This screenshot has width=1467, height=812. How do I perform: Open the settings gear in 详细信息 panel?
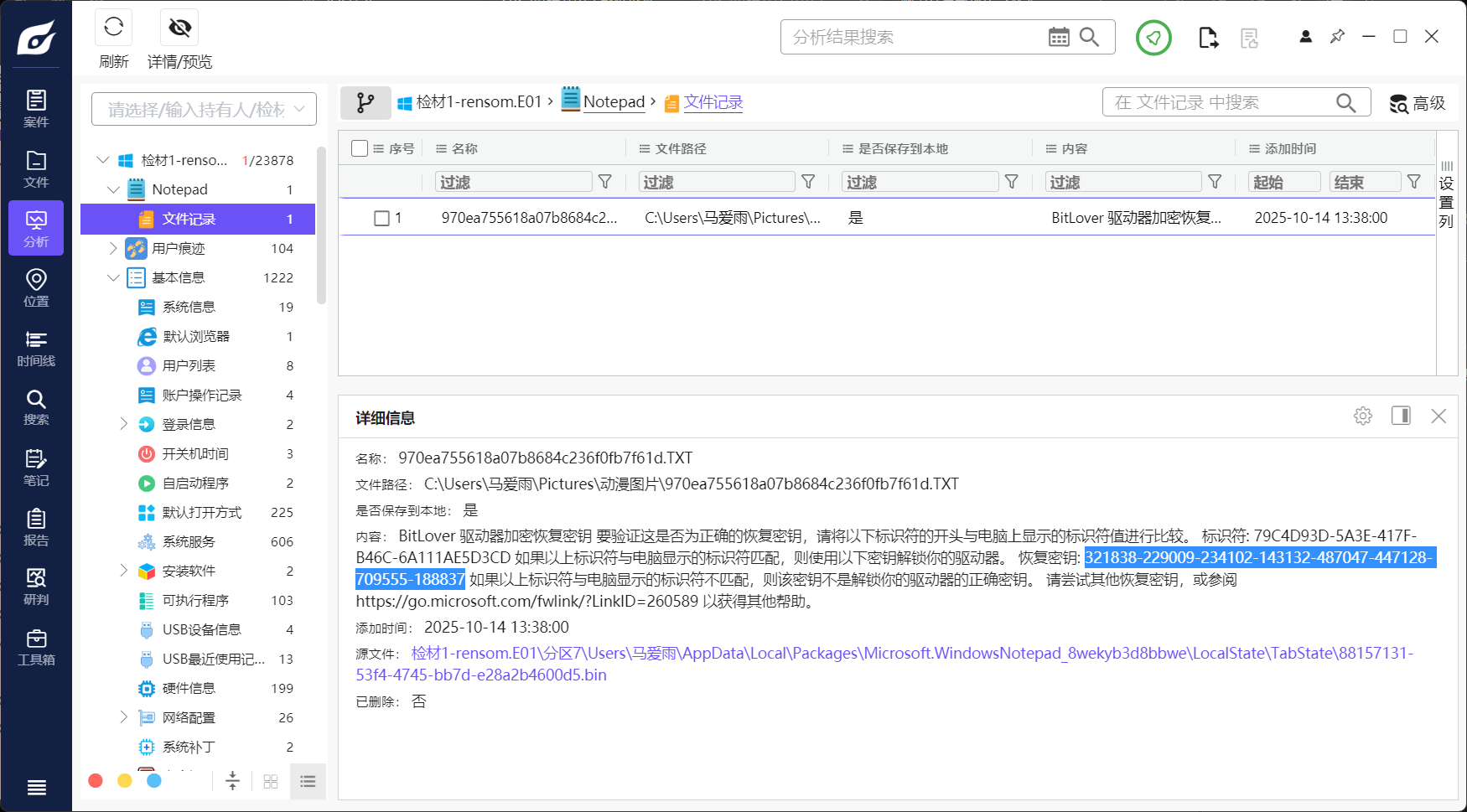point(1362,415)
